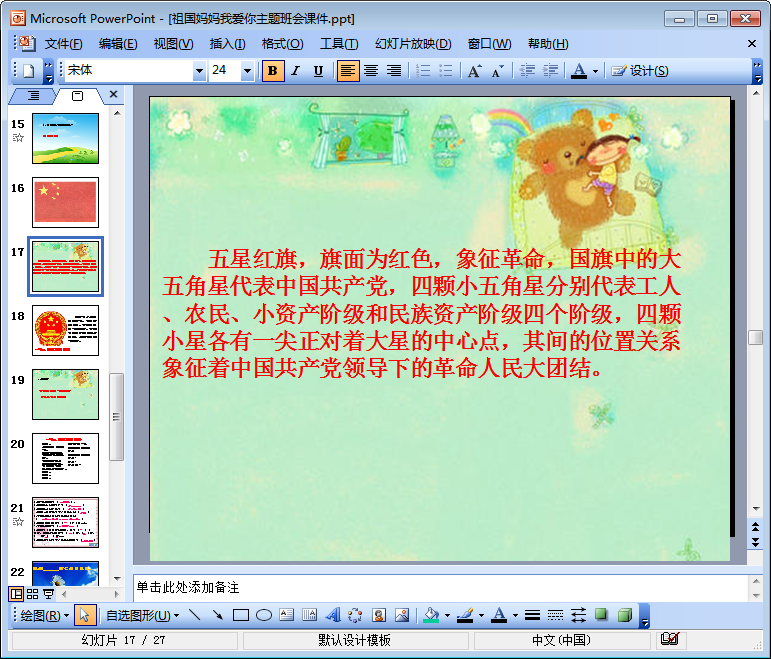The image size is (771, 659).
Task: Select the Arrow drawing tool
Action: coord(217,615)
